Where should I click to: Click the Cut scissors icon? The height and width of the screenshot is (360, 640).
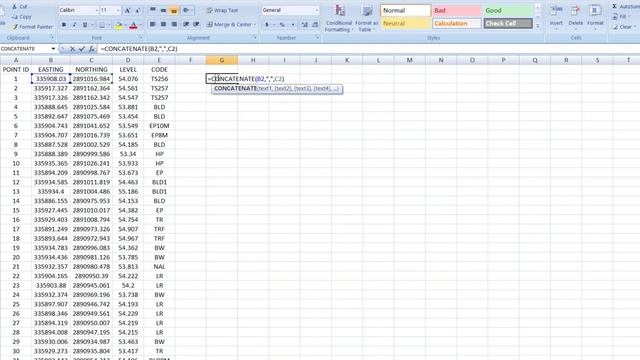pyautogui.click(x=15, y=7)
